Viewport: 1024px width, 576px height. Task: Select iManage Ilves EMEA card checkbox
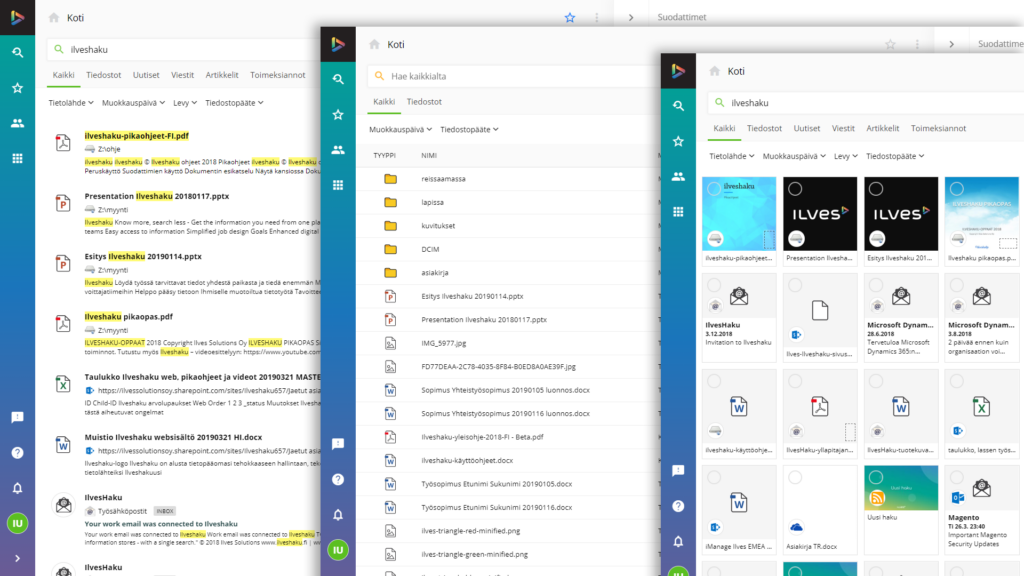coord(714,477)
